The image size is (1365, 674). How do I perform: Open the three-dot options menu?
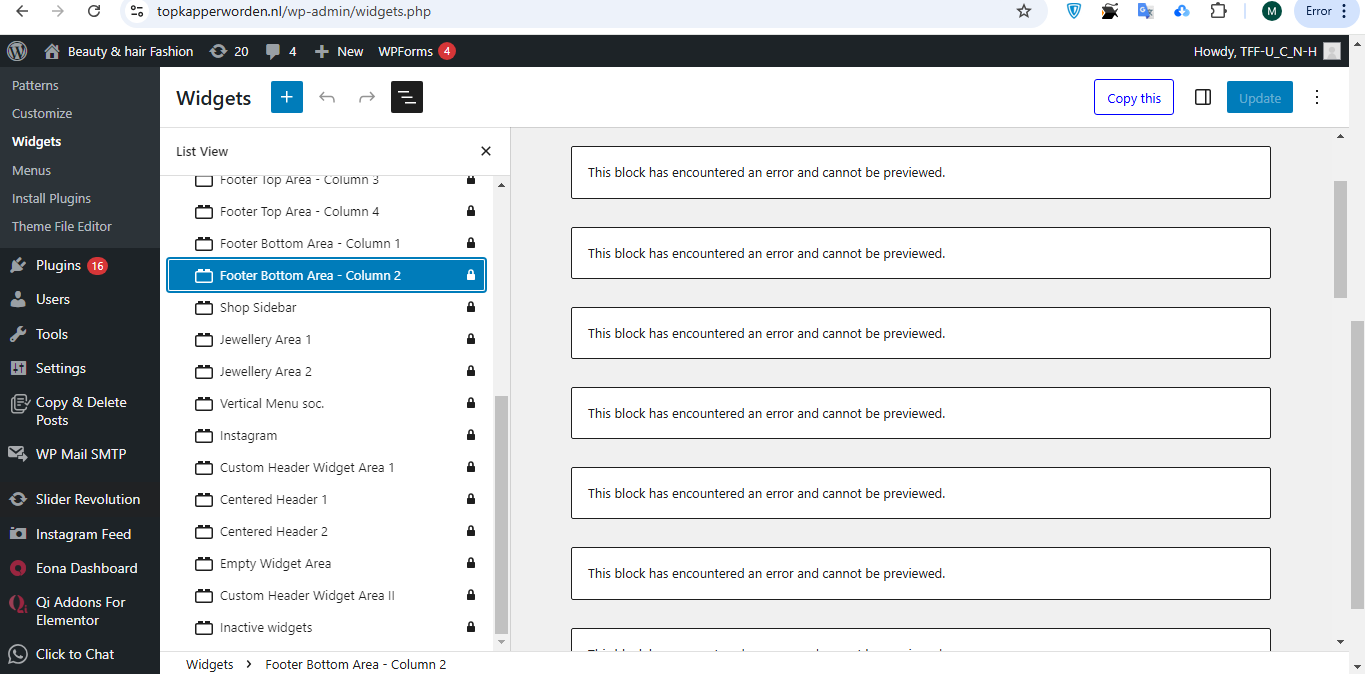[x=1317, y=97]
